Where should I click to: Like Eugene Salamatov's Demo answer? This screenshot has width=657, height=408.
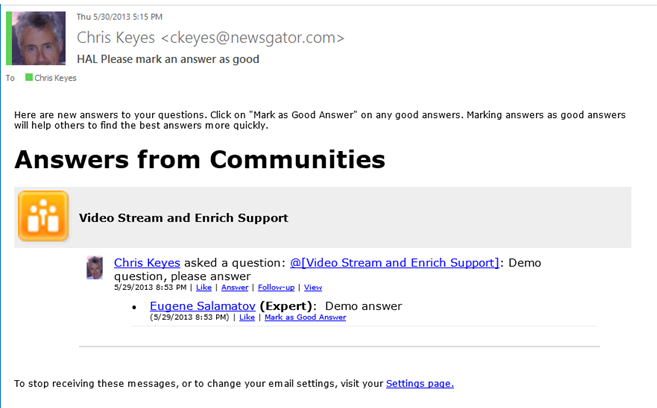pos(247,317)
